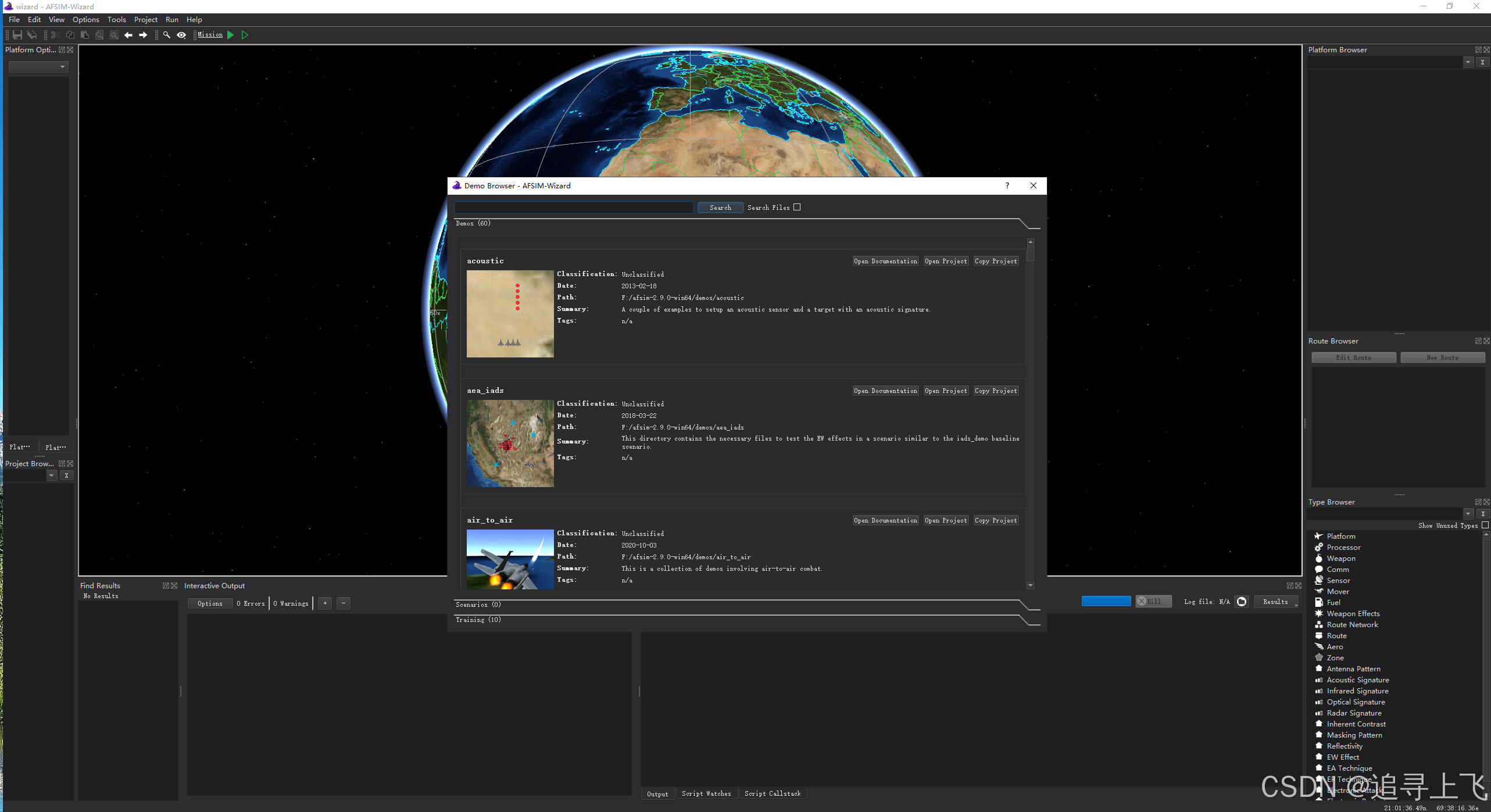The image size is (1491, 812).
Task: Click the magnifying glass find icon
Action: tap(167, 35)
